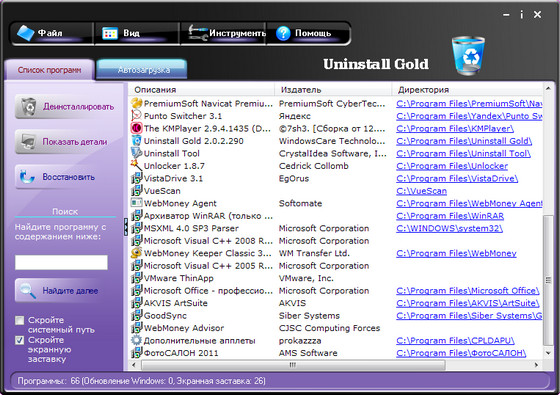Click the horizontal scrollbar left arrow

(134, 365)
